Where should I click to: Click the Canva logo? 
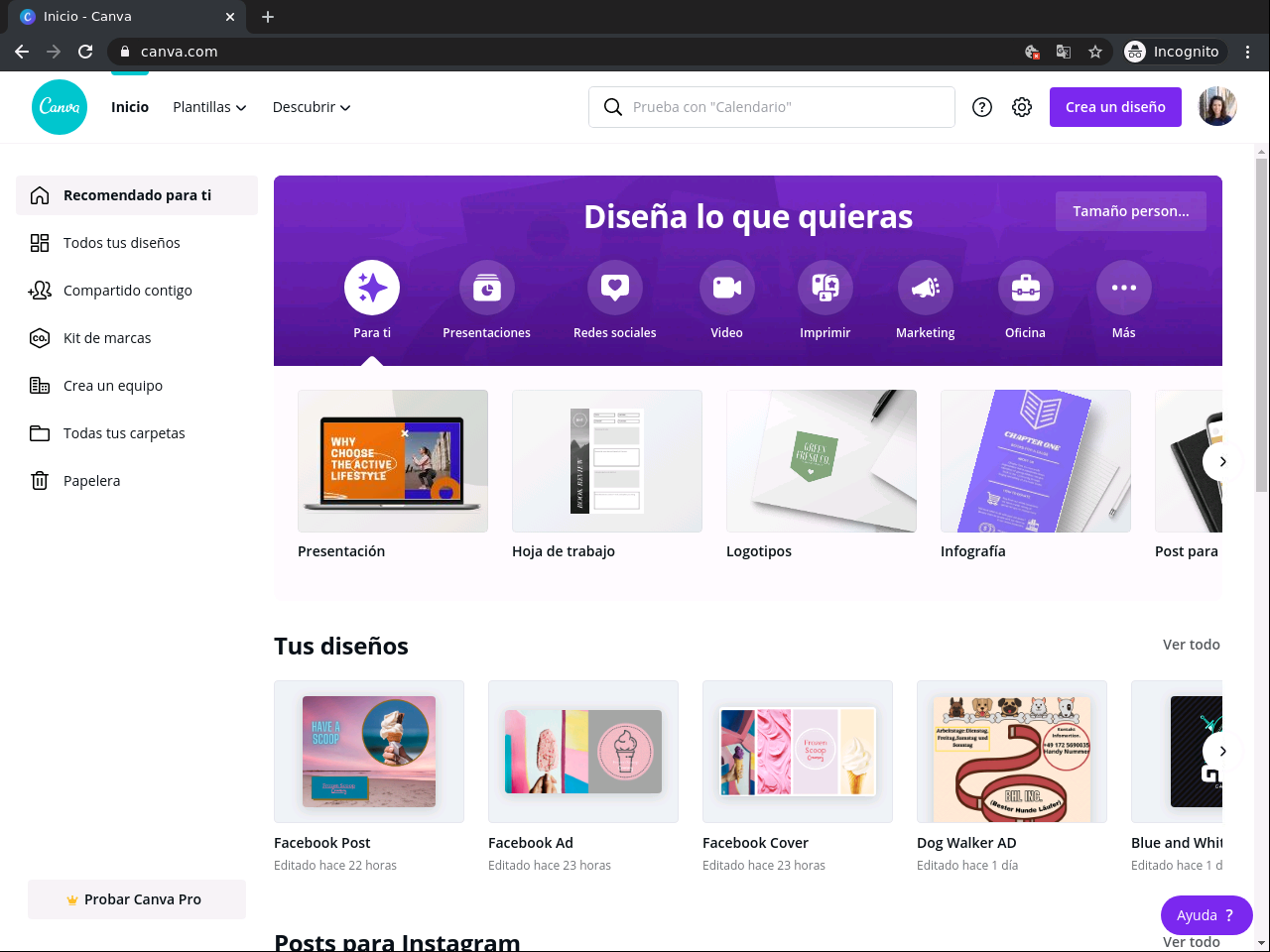click(x=60, y=107)
